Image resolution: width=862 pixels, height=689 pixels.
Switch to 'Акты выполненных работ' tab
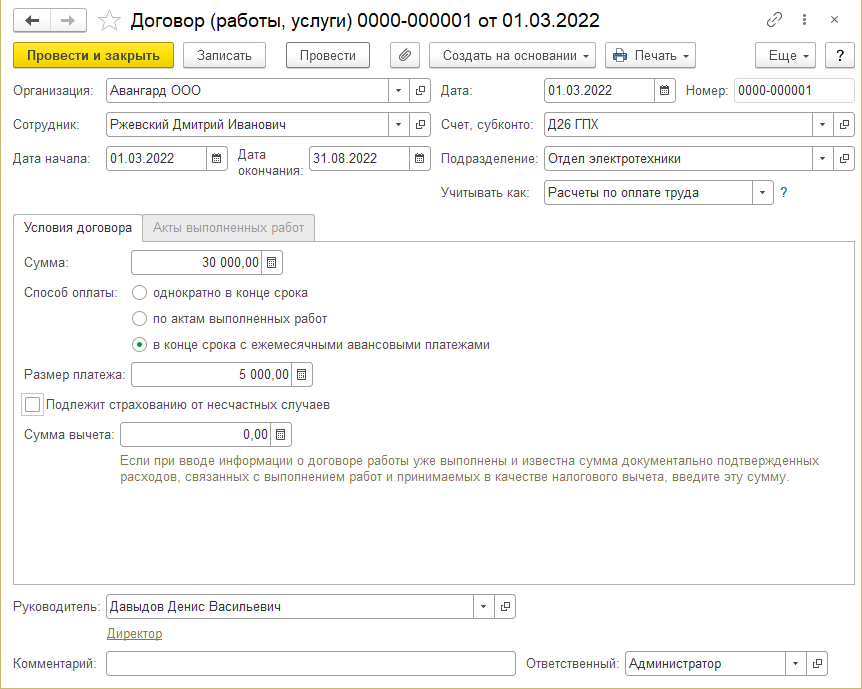coord(228,228)
